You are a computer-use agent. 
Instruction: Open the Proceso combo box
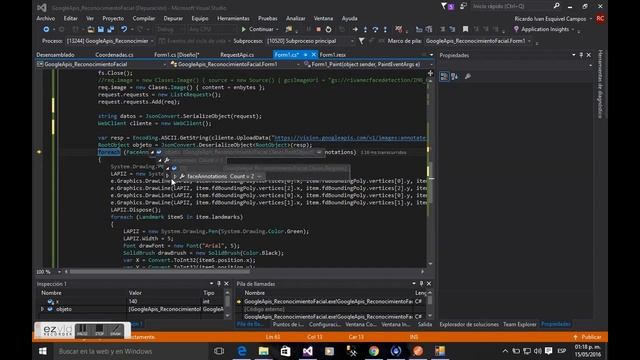[110, 41]
